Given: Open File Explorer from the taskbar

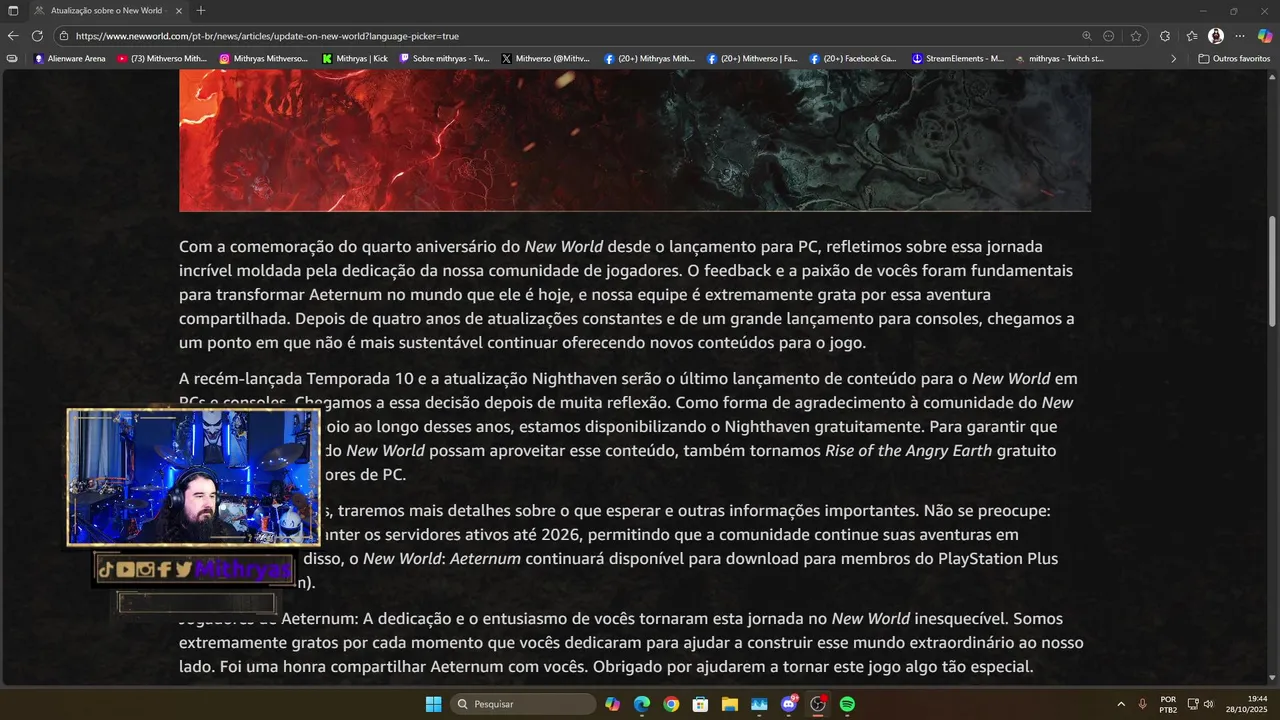Looking at the screenshot, I should point(729,704).
